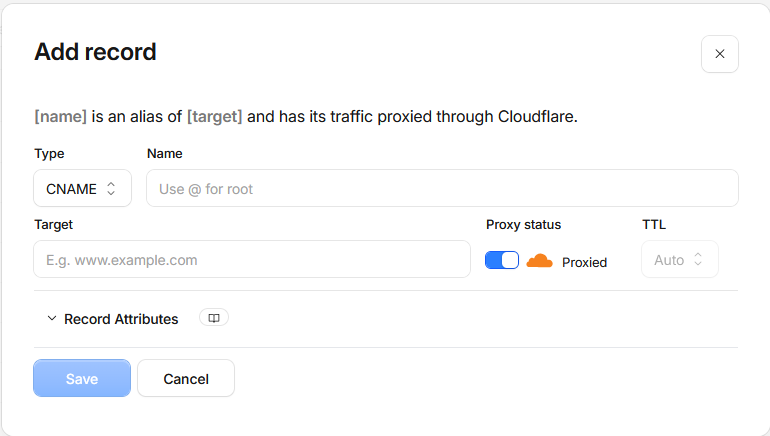Click the [name] placeholder in description
Viewport: 770px width, 436px height.
coord(60,117)
